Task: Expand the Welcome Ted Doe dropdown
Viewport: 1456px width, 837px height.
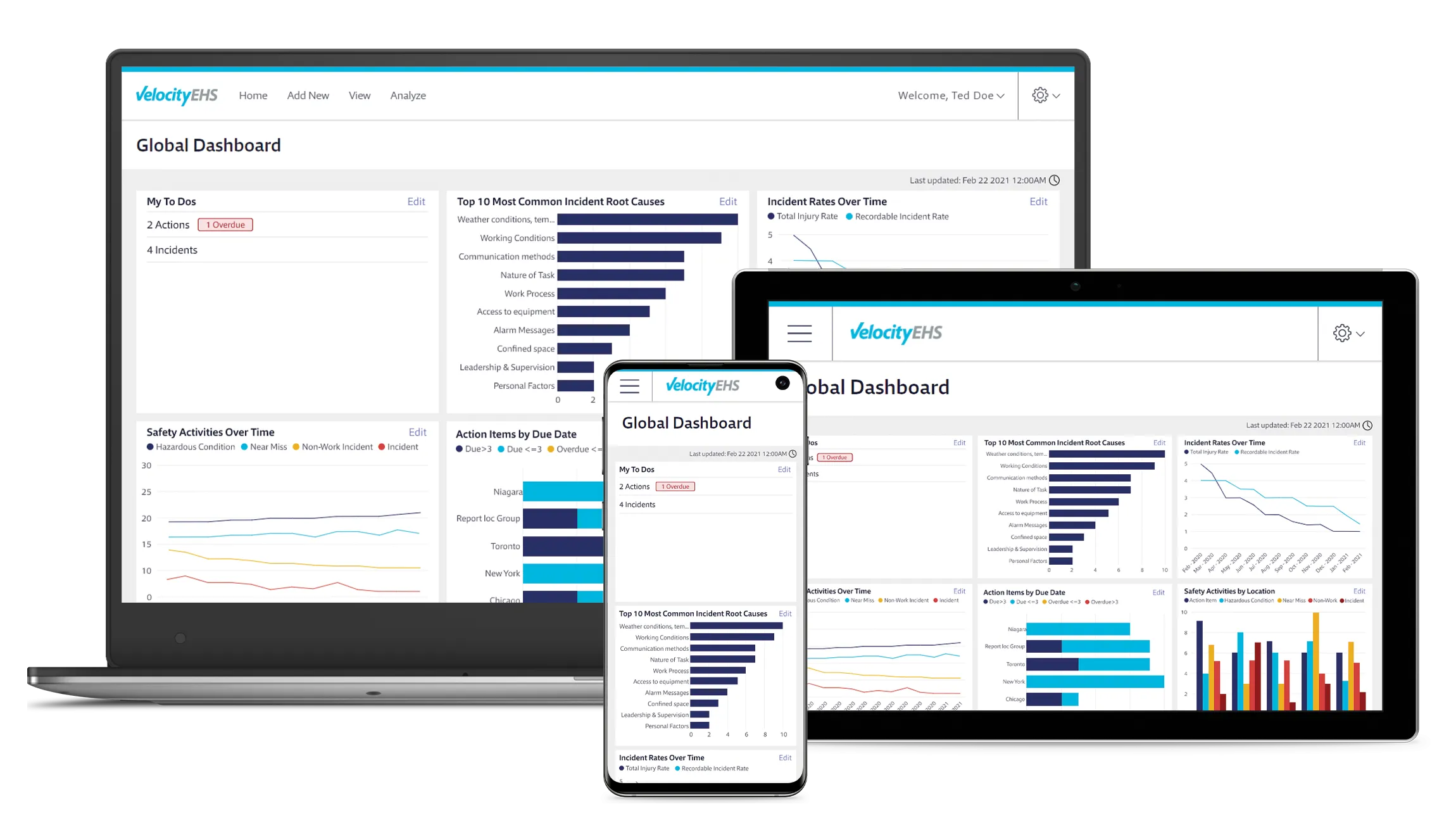Action: pyautogui.click(x=951, y=95)
